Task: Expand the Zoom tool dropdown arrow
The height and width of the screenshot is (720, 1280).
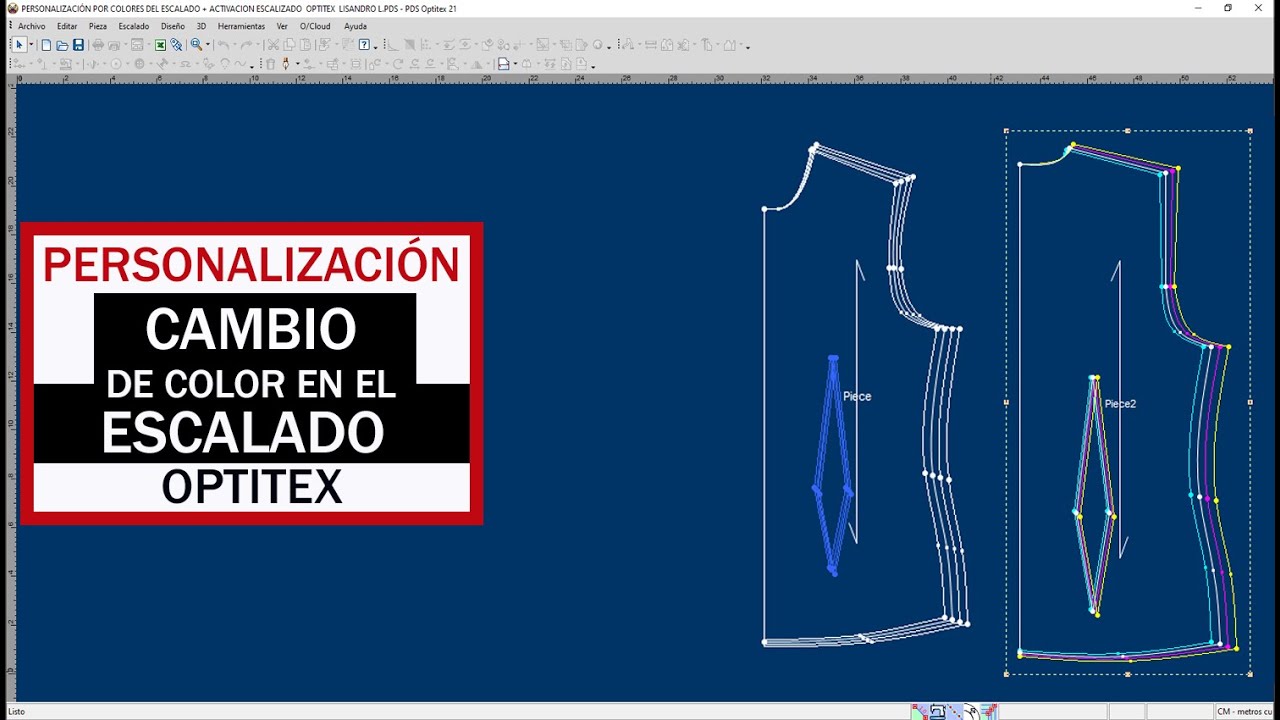Action: pyautogui.click(x=207, y=45)
